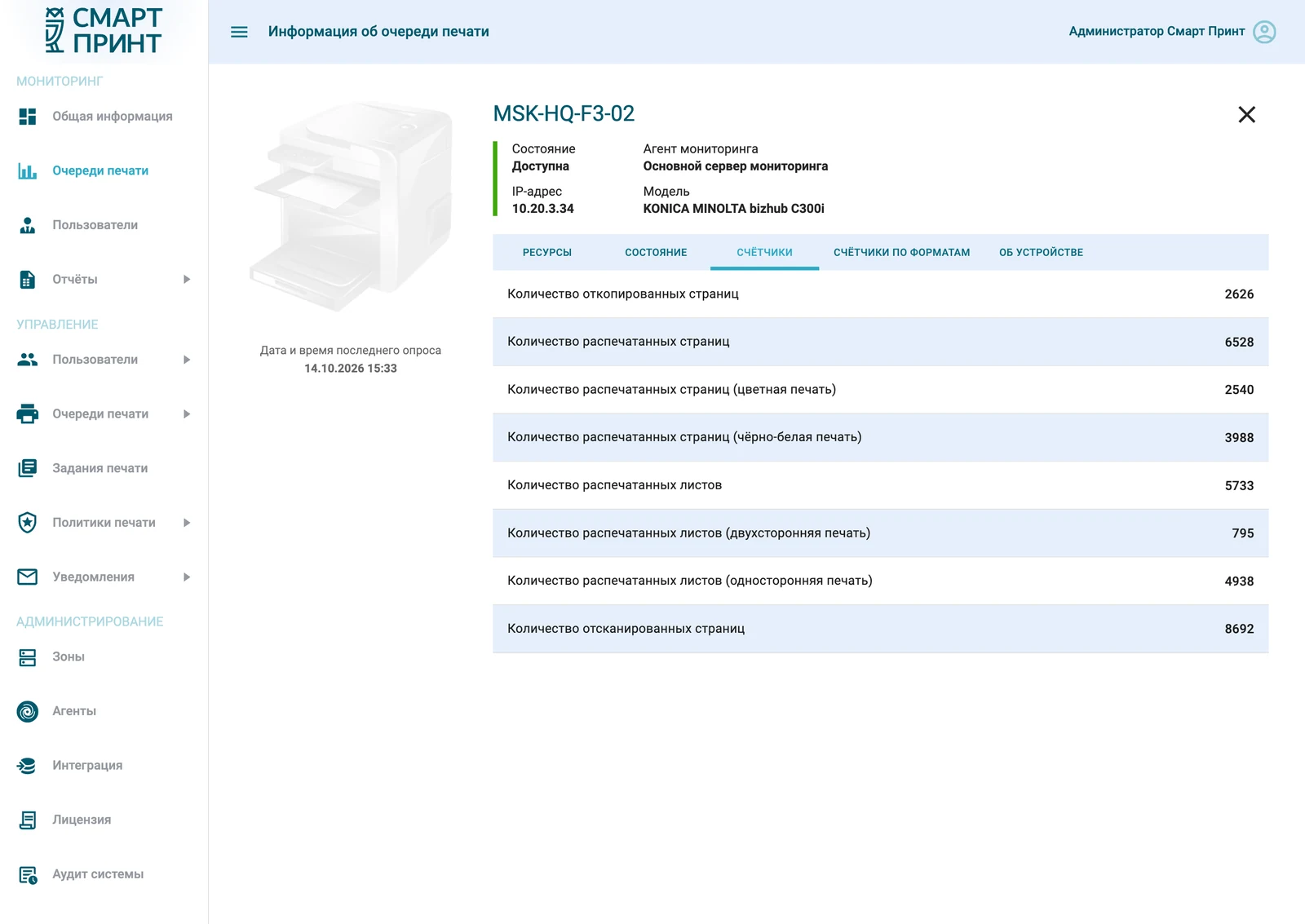Image resolution: width=1305 pixels, height=924 pixels.
Task: Click the Уведомления envelope icon
Action: (28, 577)
